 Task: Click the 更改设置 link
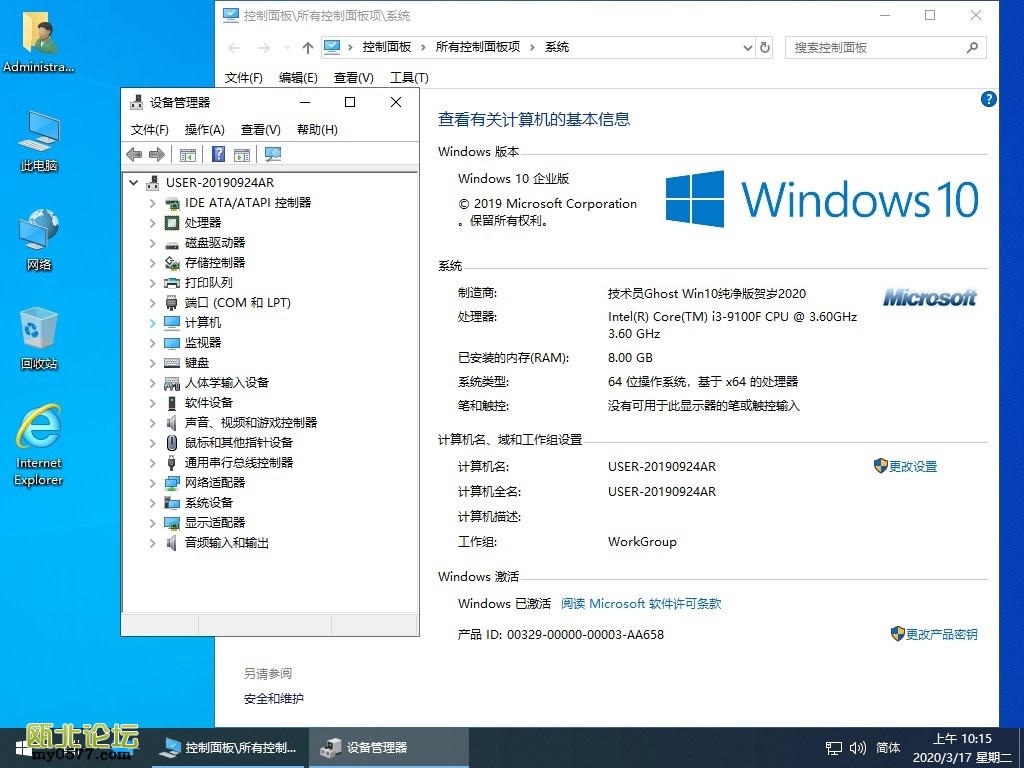[x=912, y=467]
